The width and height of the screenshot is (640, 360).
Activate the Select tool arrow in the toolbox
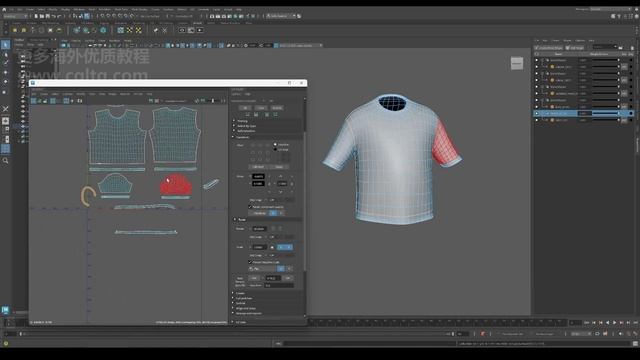5,44
